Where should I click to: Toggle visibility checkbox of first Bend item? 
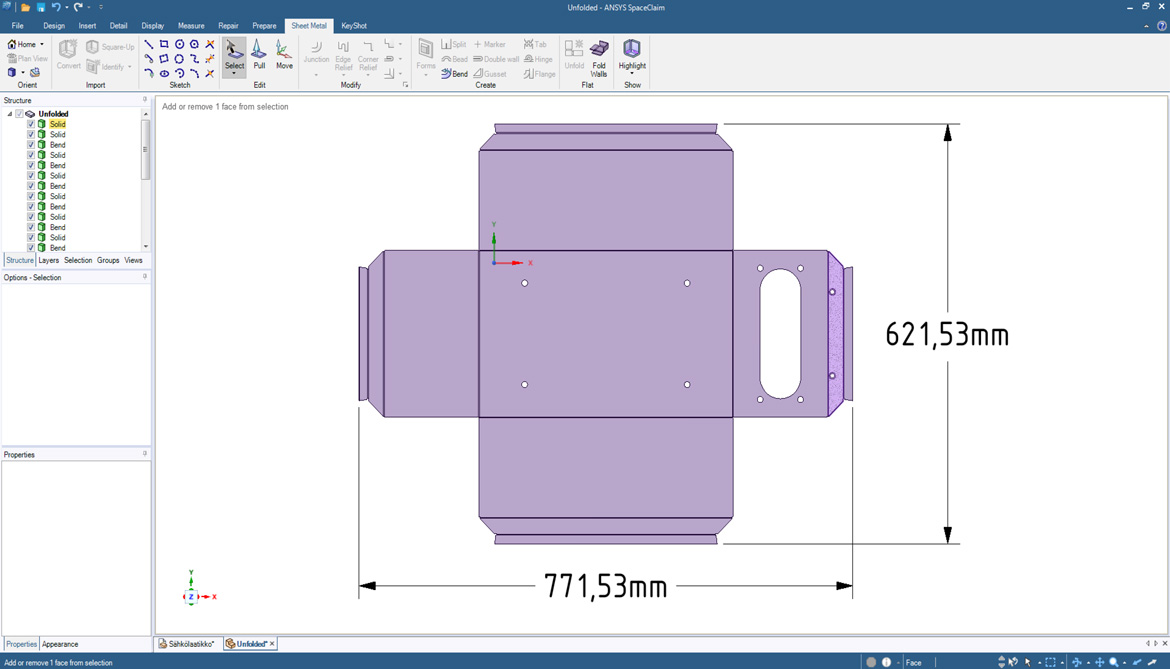click(31, 145)
